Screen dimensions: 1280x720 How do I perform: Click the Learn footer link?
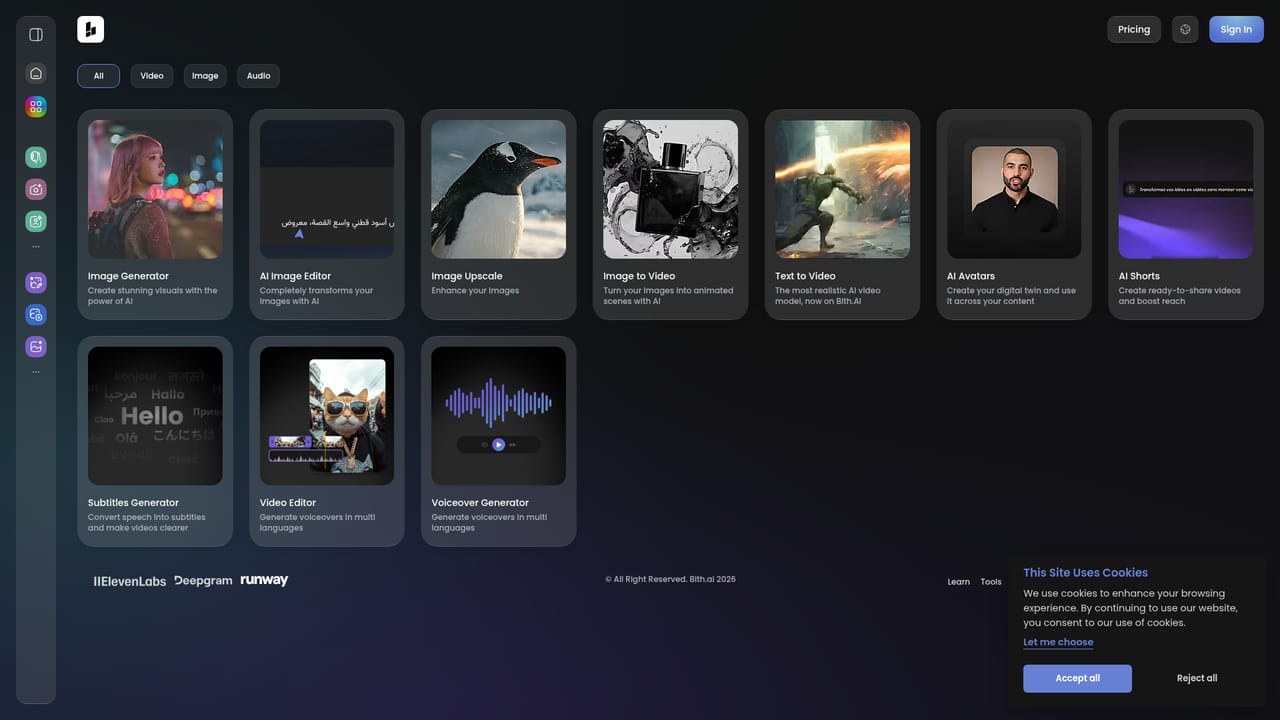tap(959, 582)
